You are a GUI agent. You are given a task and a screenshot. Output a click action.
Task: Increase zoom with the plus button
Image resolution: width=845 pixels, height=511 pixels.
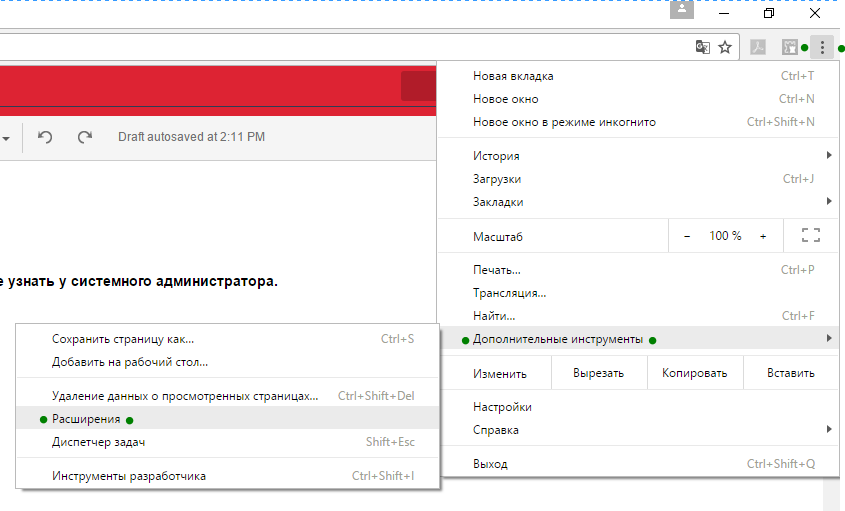(x=763, y=236)
